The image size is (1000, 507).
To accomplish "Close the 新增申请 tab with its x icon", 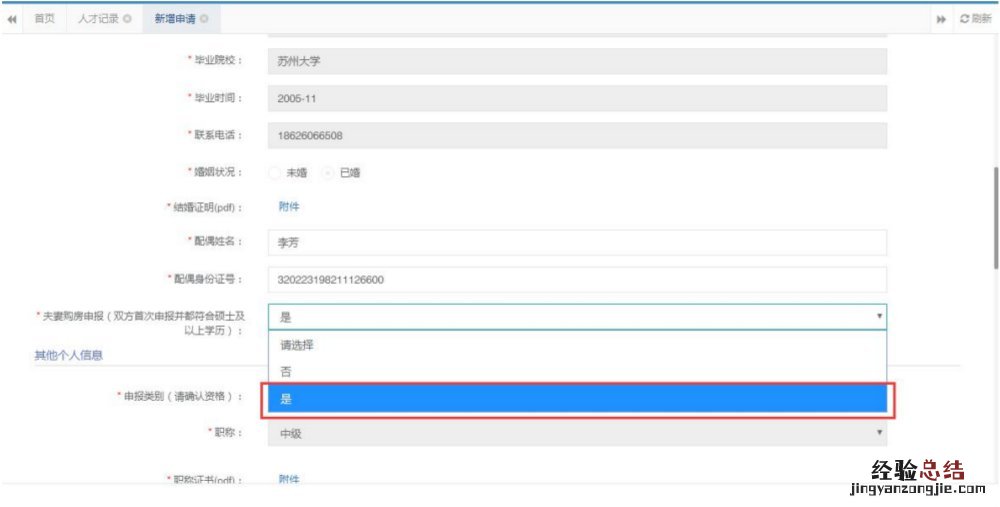I will tap(204, 19).
